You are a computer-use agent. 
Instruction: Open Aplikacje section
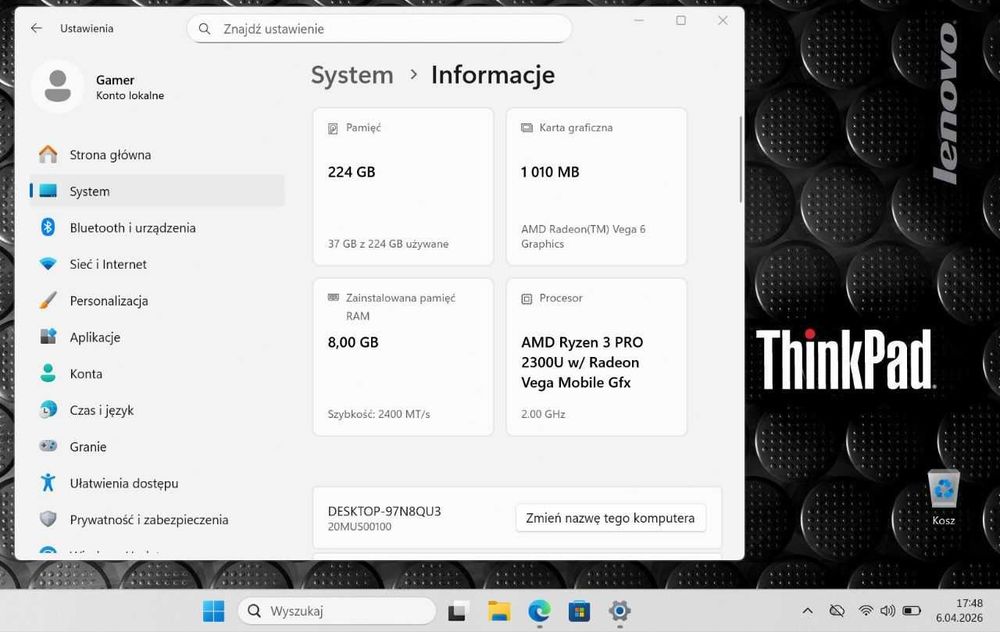pyautogui.click(x=157, y=337)
